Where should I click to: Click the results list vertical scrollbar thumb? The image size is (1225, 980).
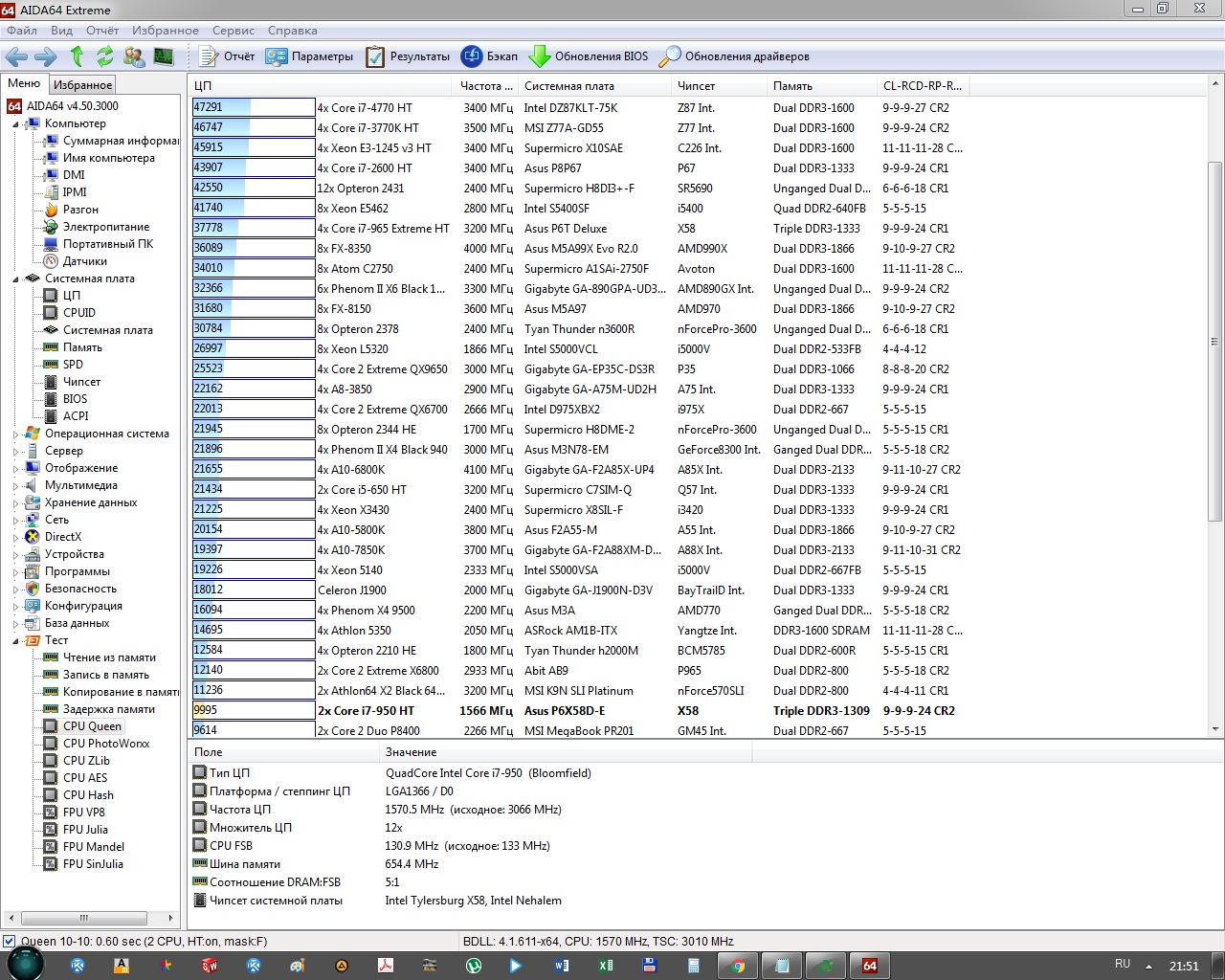click(1215, 342)
